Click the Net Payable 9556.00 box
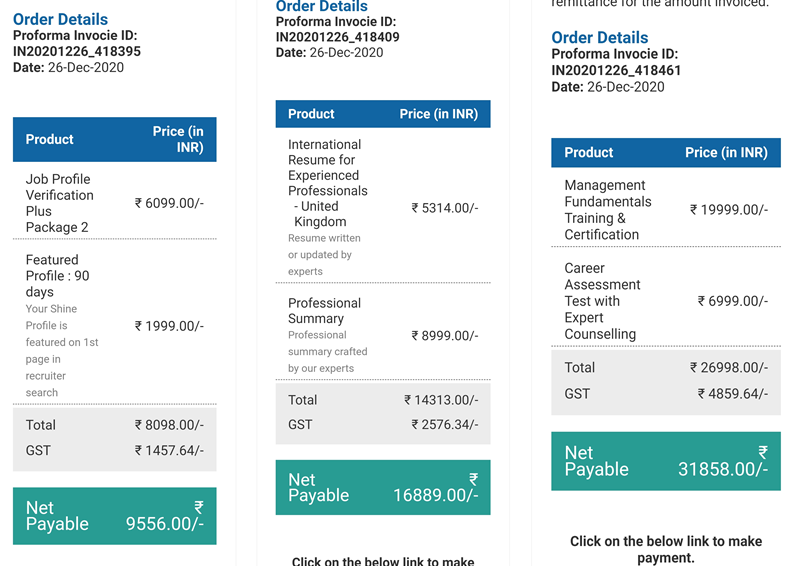Viewport: 796px width, 566px height. point(114,516)
